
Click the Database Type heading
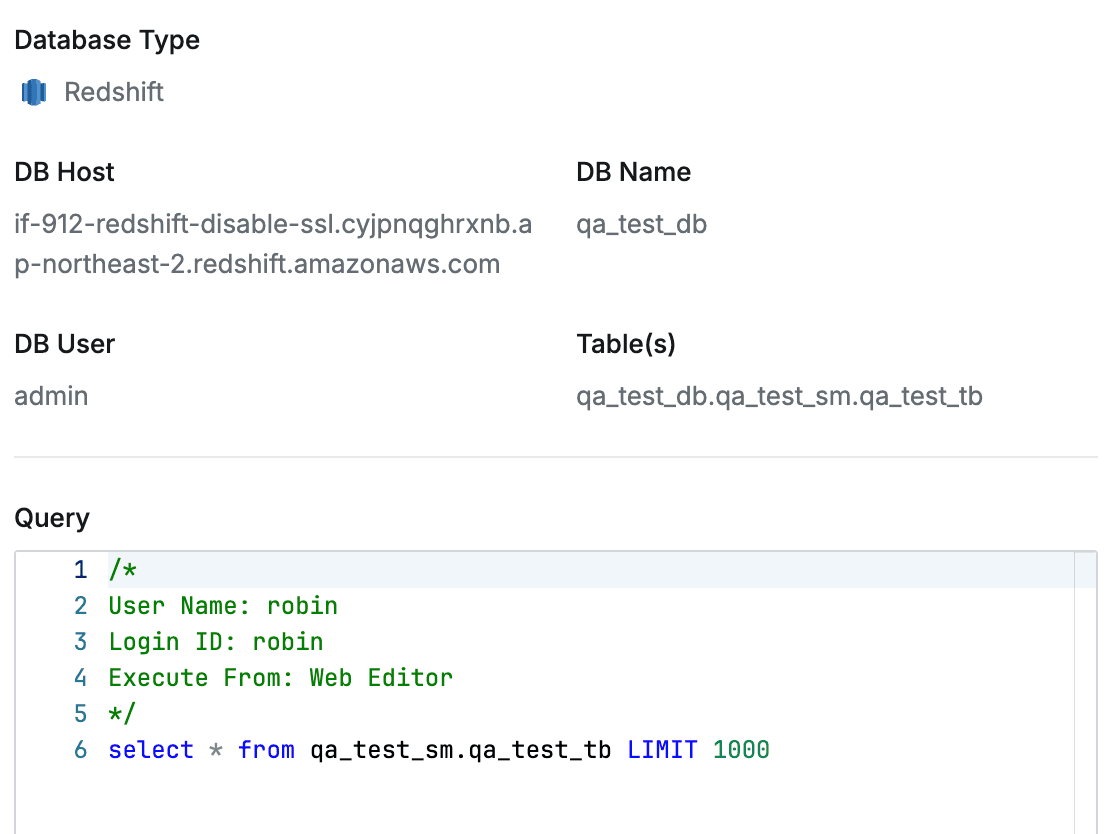pos(107,40)
